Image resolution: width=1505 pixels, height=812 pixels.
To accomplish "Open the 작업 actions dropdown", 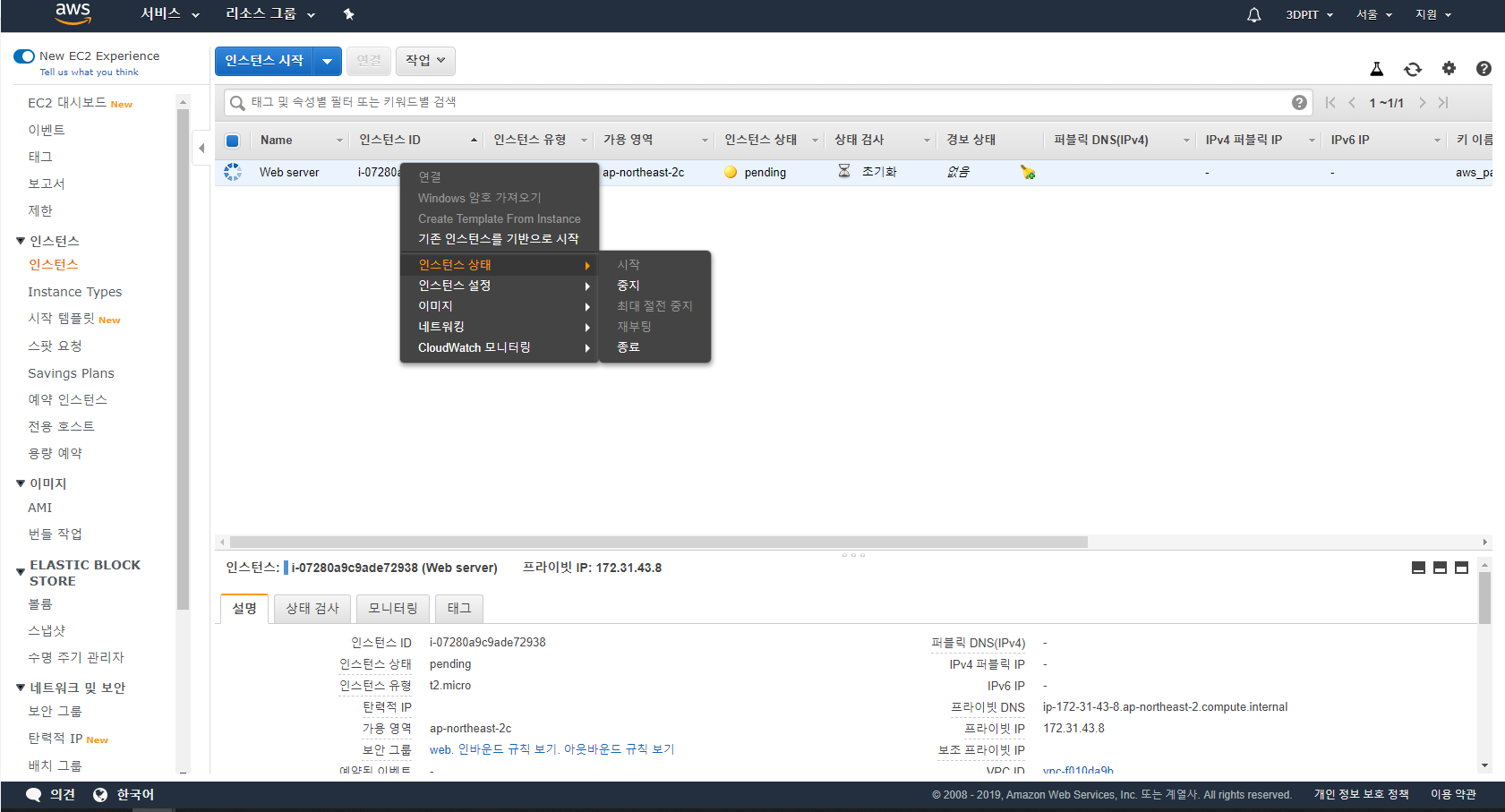I will [x=425, y=61].
